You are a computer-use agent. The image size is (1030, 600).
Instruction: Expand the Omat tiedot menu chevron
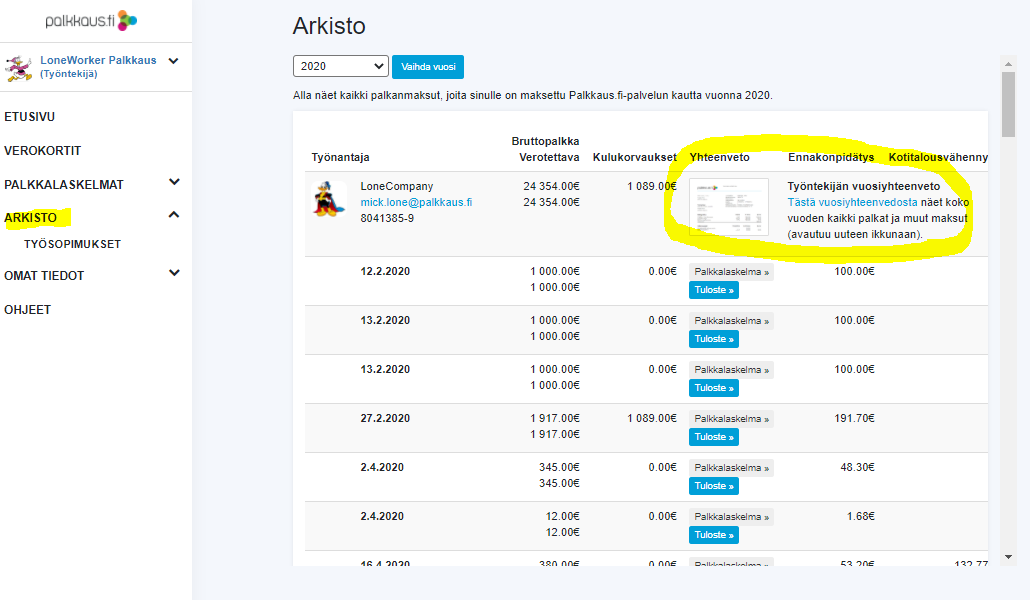pos(174,273)
